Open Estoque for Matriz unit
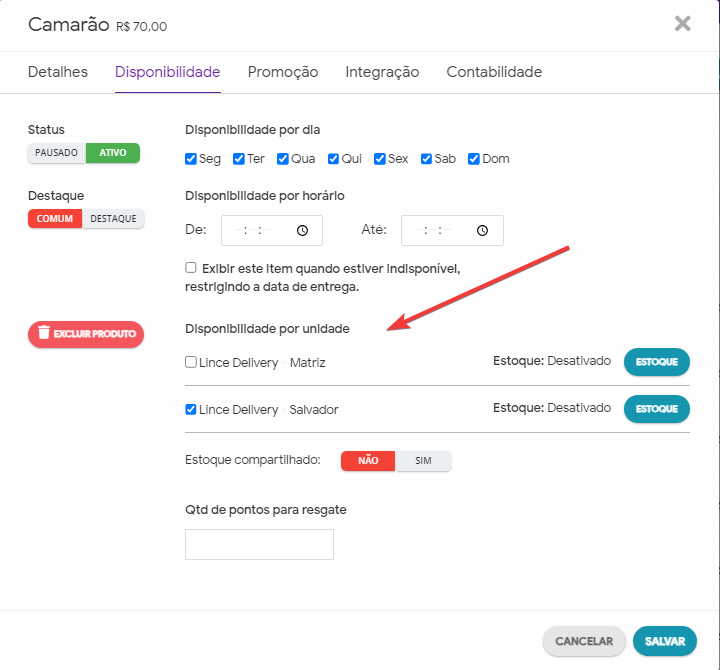This screenshot has width=720, height=670. pos(657,361)
